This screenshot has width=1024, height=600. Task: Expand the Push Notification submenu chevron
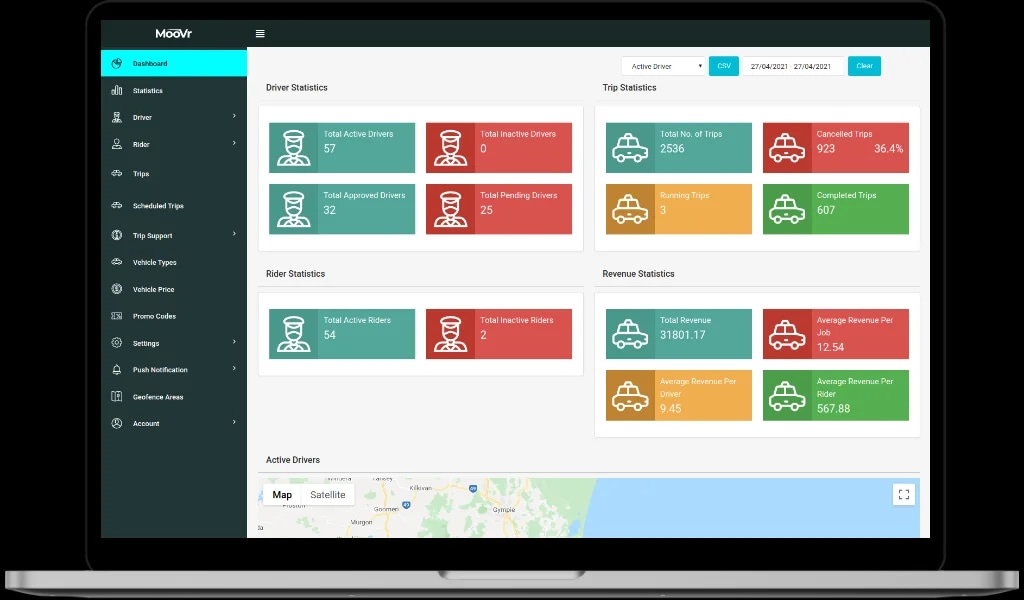(234, 368)
